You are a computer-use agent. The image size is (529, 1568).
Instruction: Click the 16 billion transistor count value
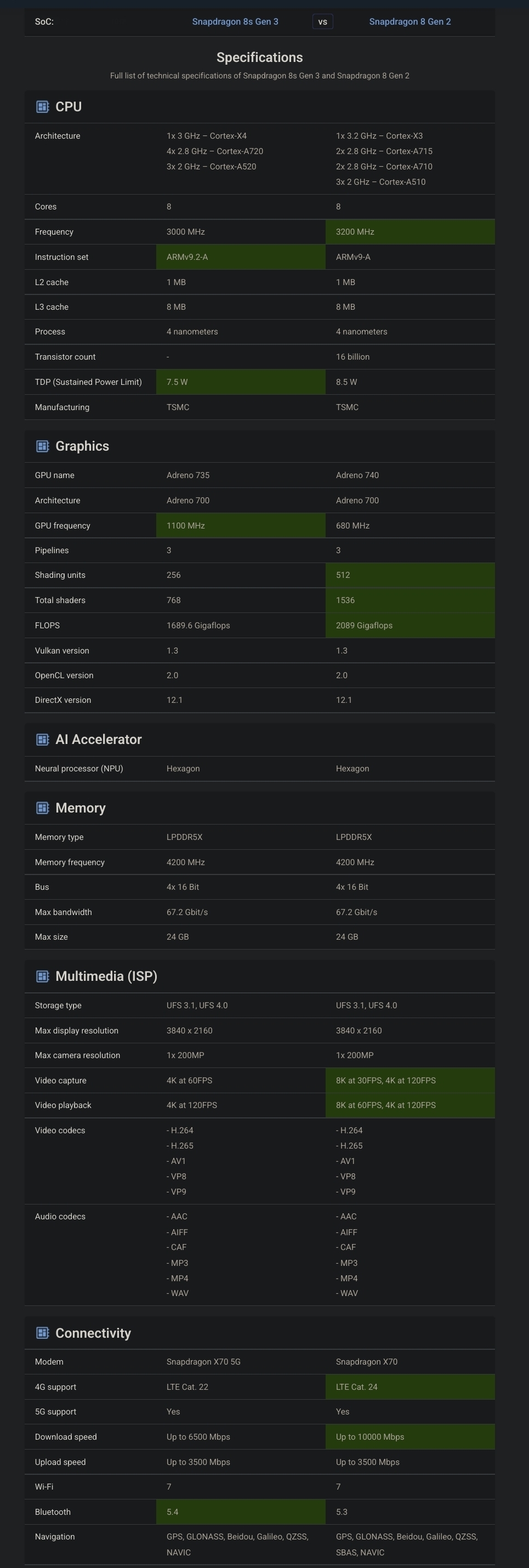(352, 357)
